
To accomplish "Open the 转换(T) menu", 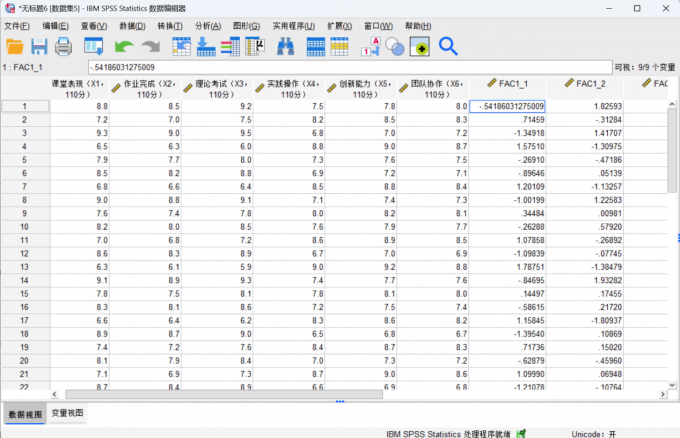I will tap(170, 25).
